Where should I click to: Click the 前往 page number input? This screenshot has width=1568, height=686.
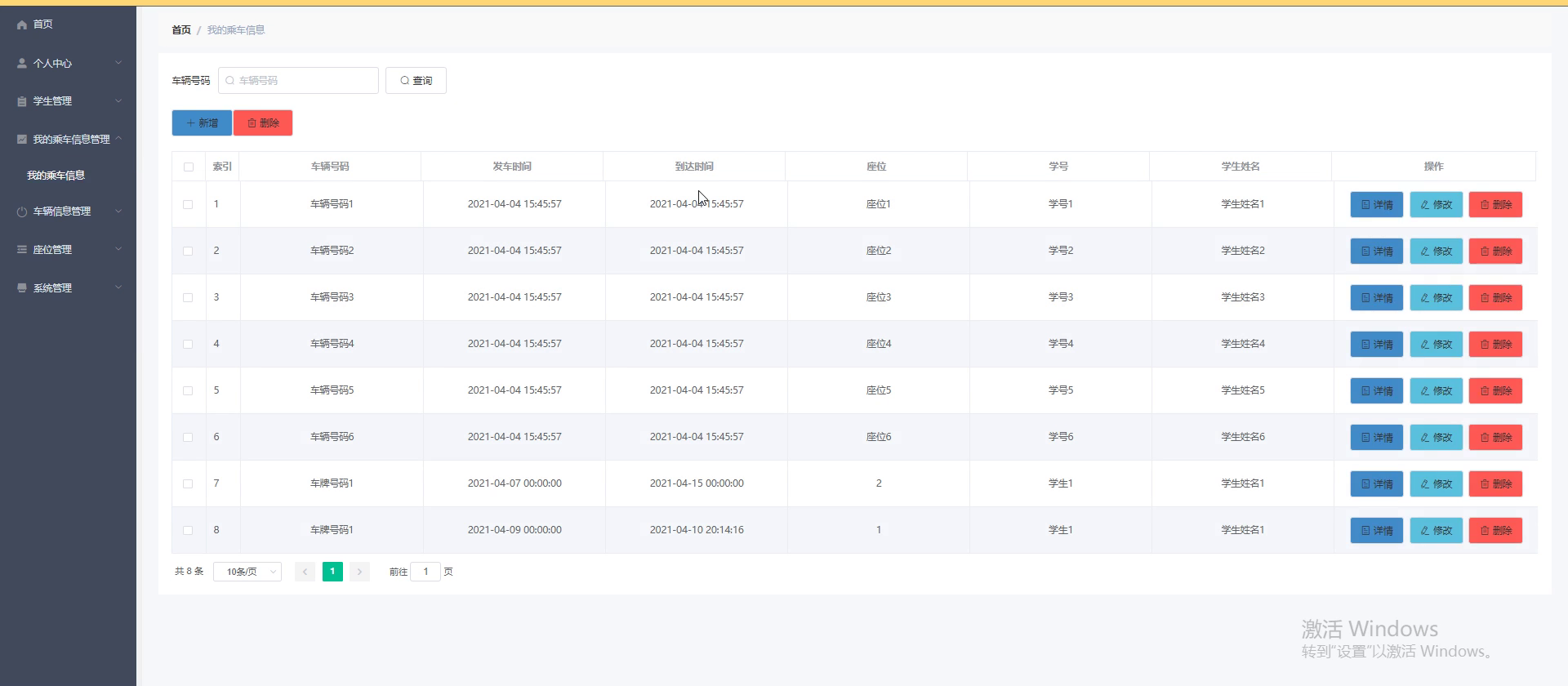point(425,572)
